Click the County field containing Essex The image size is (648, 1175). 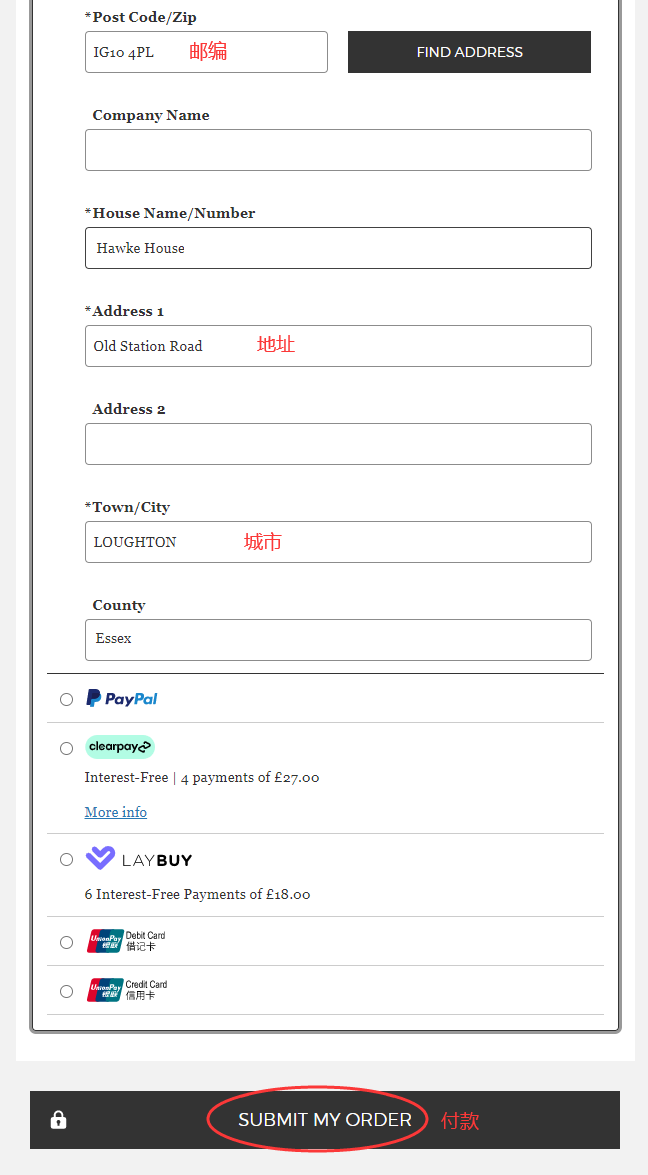tap(339, 640)
